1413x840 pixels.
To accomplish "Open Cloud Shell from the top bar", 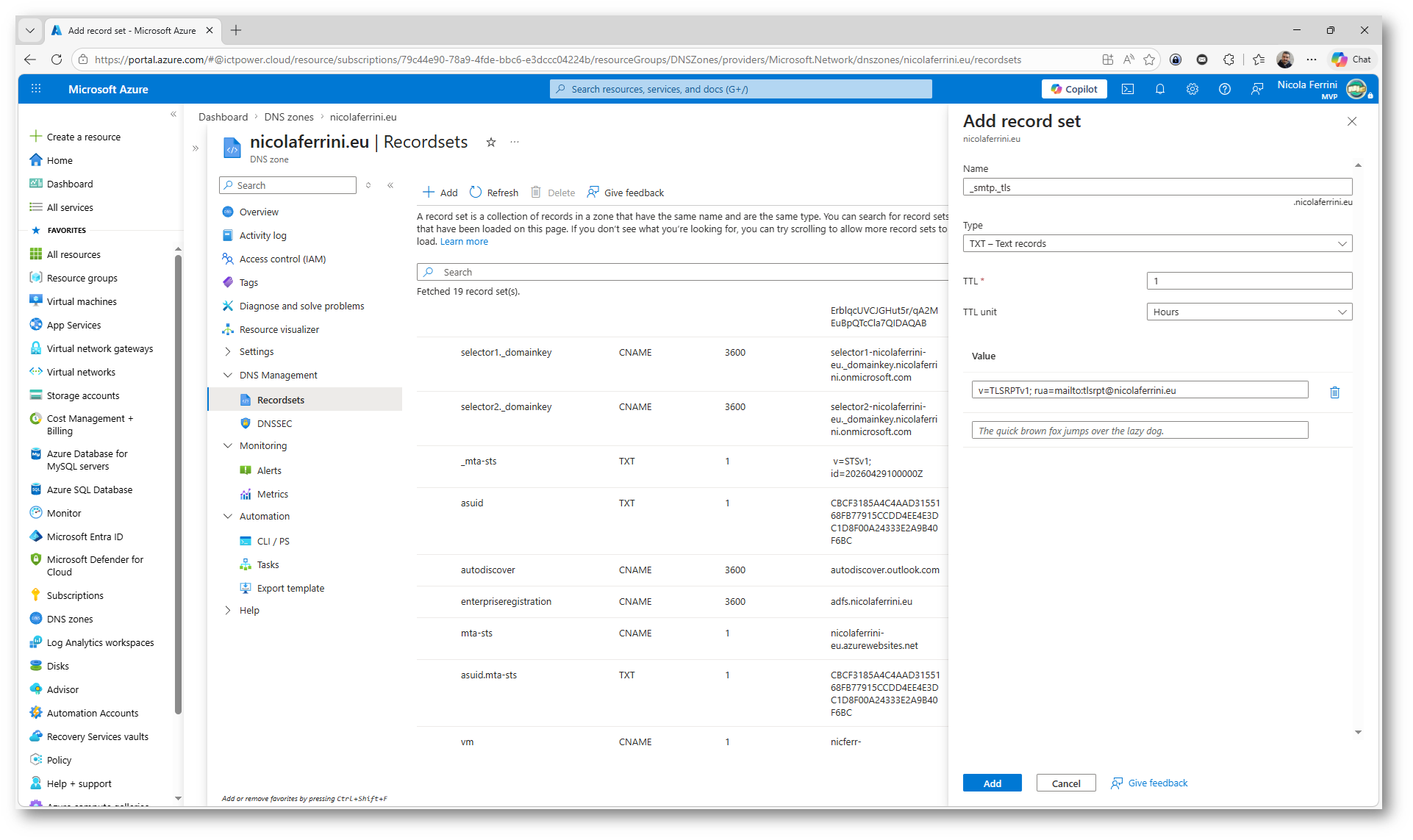I will coord(1127,89).
